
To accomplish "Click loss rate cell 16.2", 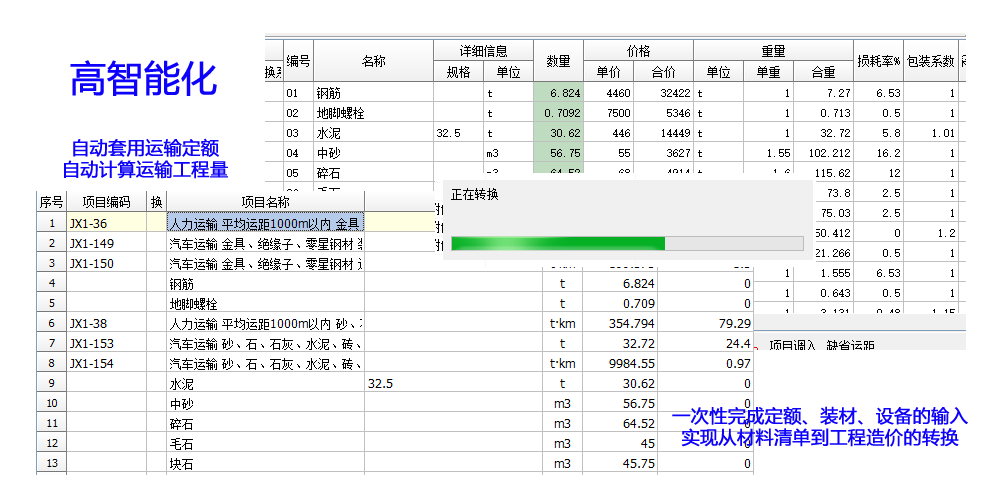I will [878, 153].
